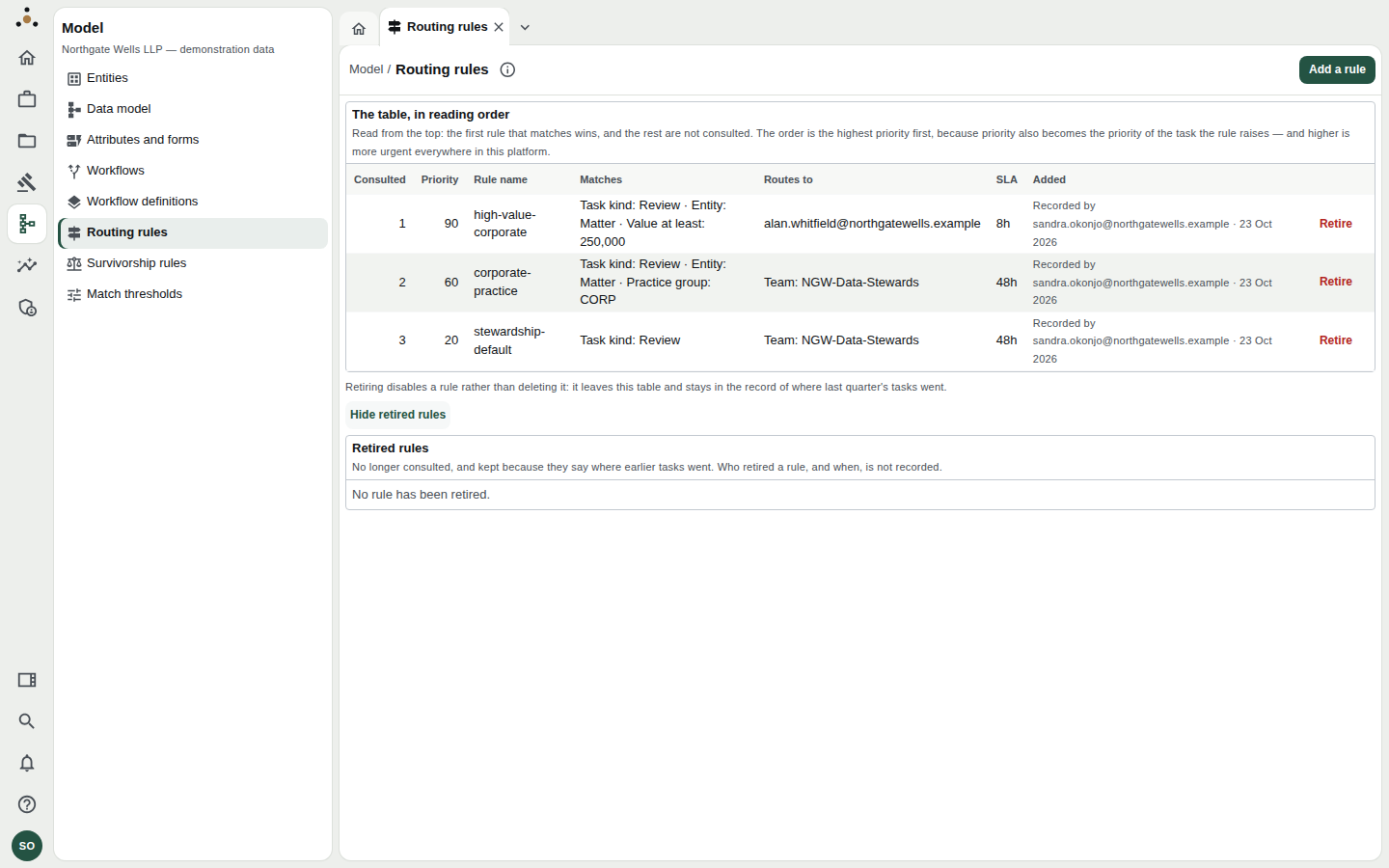The height and width of the screenshot is (868, 1389).
Task: Open the search magnifier icon
Action: pos(27,721)
